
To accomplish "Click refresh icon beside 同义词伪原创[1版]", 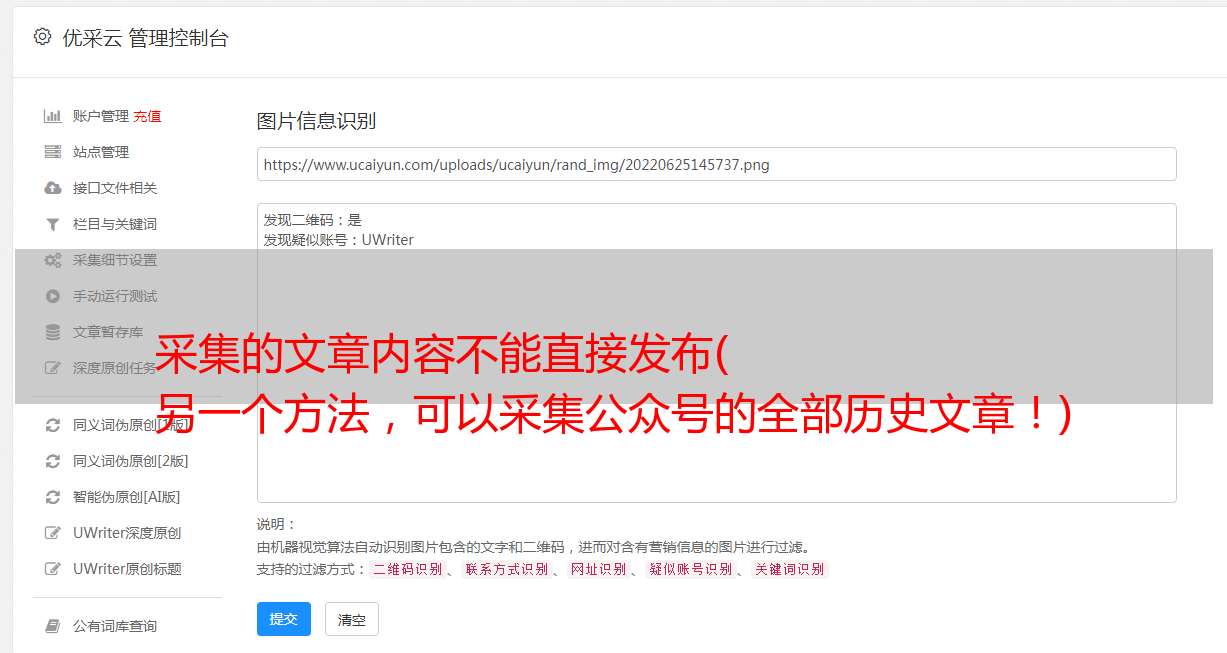I will (53, 425).
